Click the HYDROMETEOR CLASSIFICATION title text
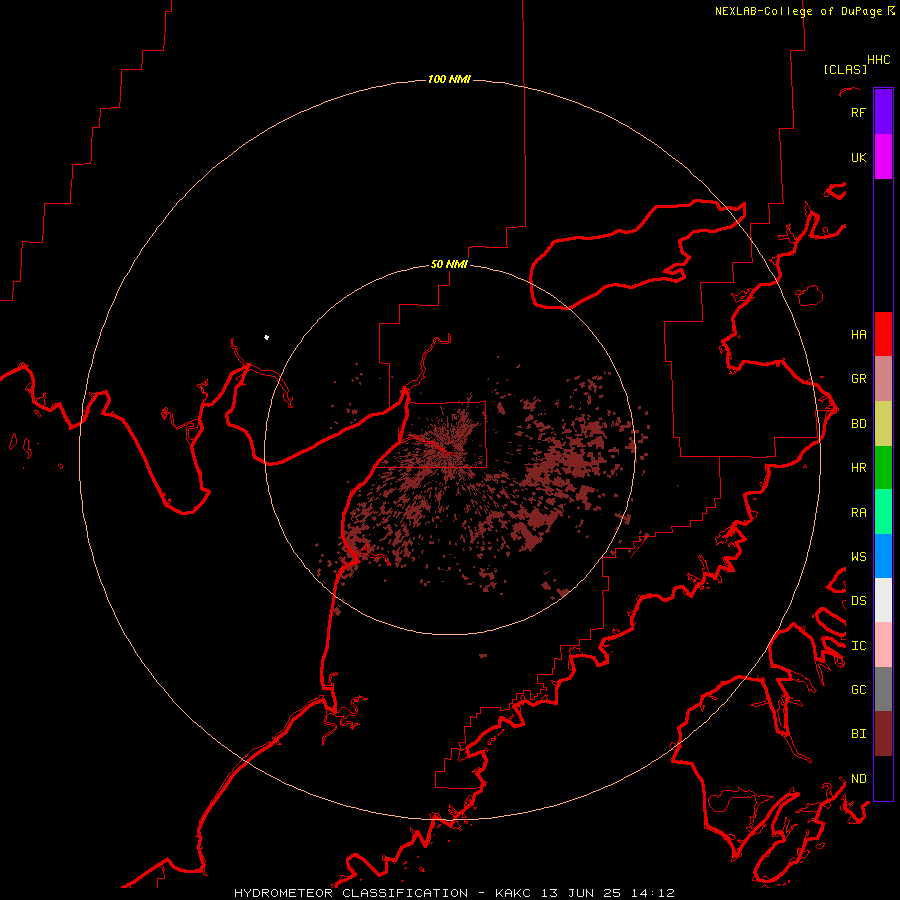900x900 pixels. (351, 893)
